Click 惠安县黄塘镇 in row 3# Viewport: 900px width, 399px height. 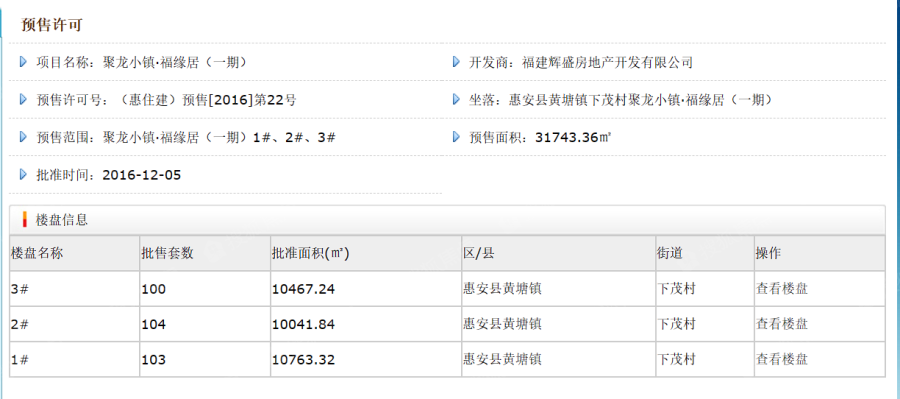pos(502,289)
